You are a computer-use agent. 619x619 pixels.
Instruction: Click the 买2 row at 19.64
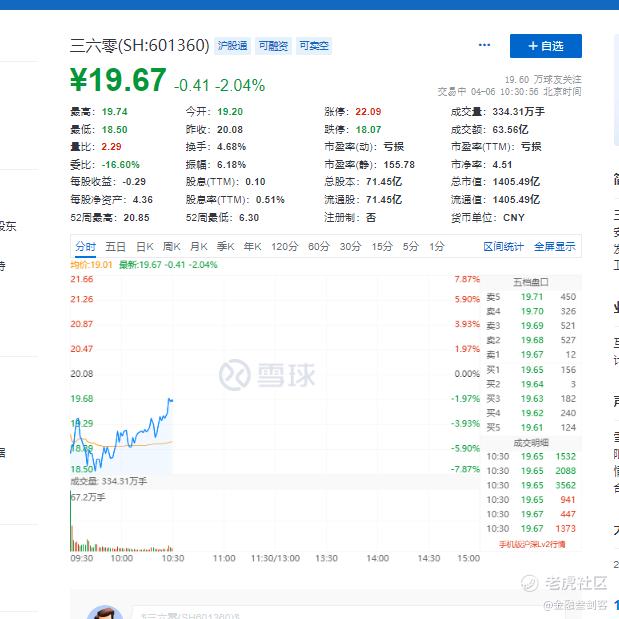[531, 384]
